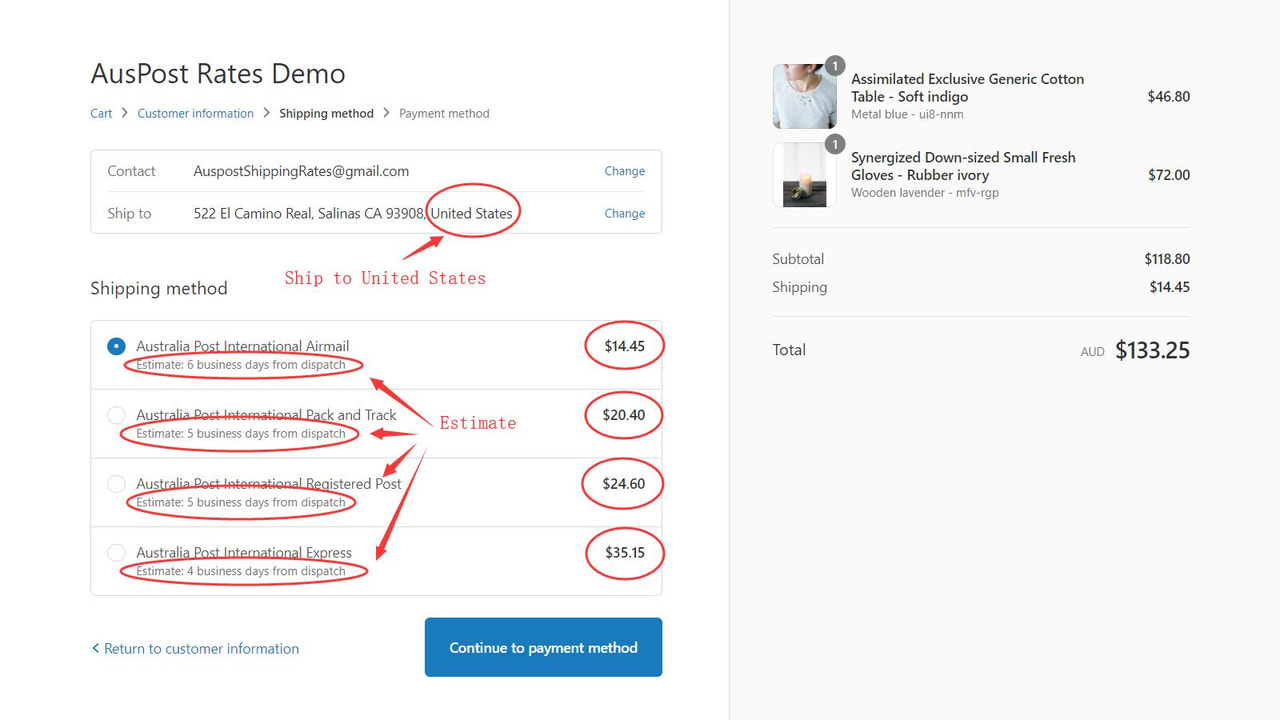Select the Australia Post International Airmail option
The height and width of the screenshot is (720, 1280).
116,345
